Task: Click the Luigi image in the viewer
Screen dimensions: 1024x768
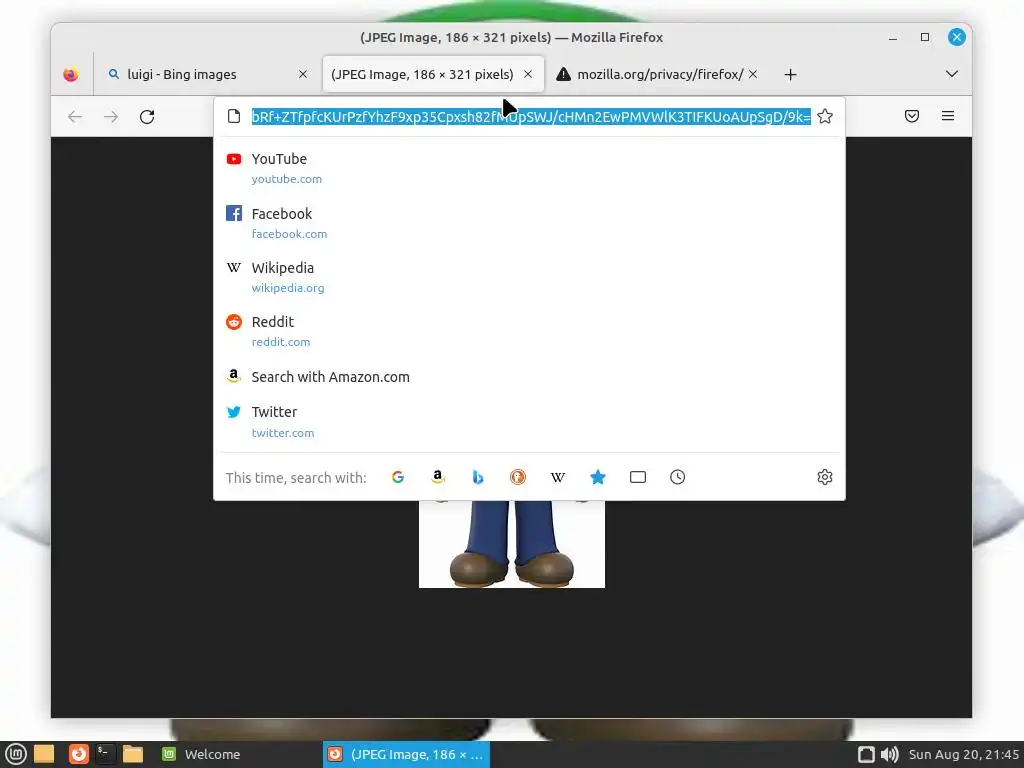Action: click(512, 544)
